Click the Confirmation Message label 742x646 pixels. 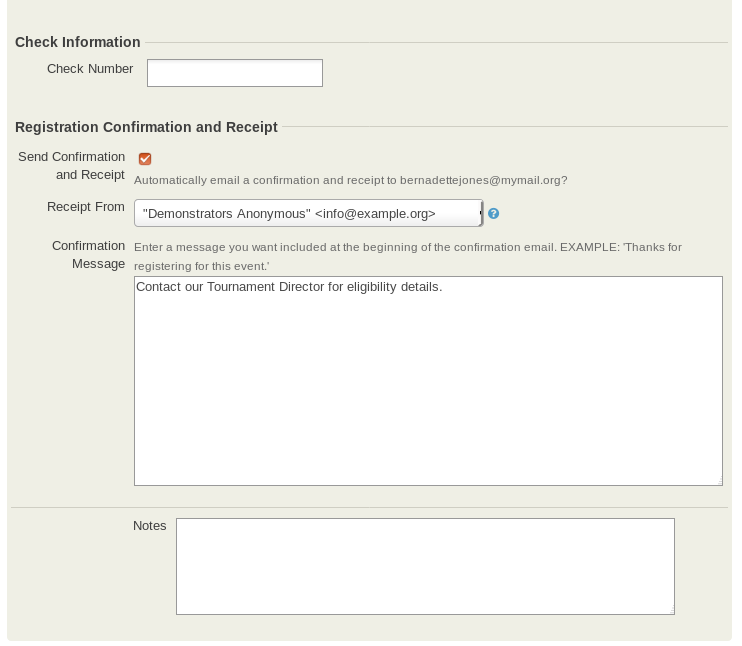point(89,255)
